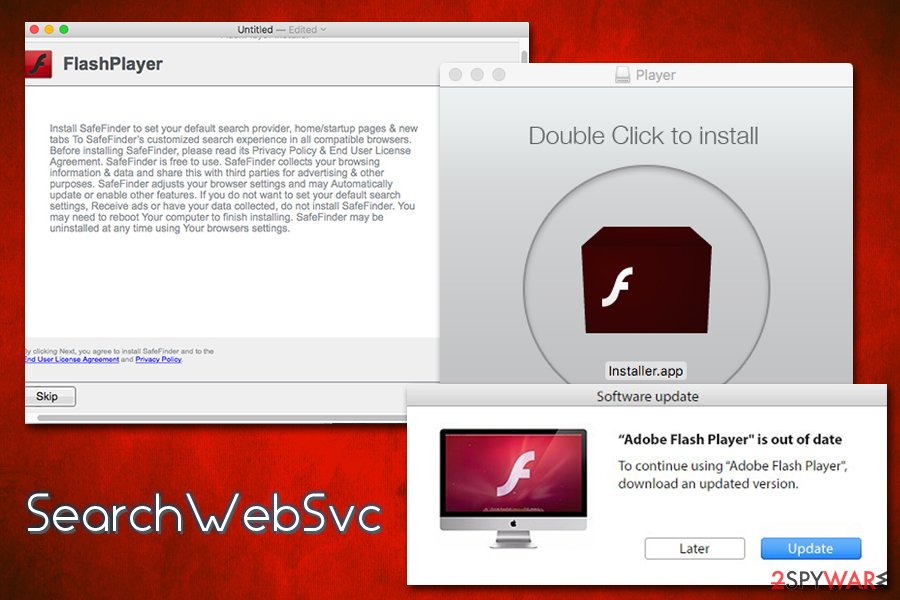900x600 pixels.
Task: Select the Installer.app Flash box icon
Action: click(646, 280)
